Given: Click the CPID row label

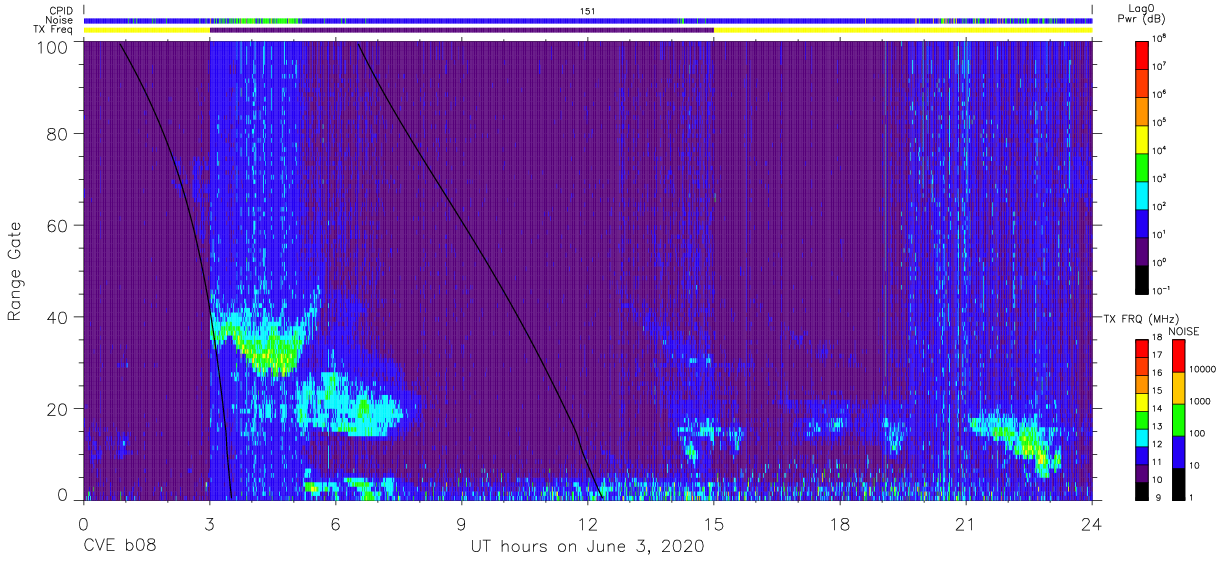Looking at the screenshot, I should [62, 11].
